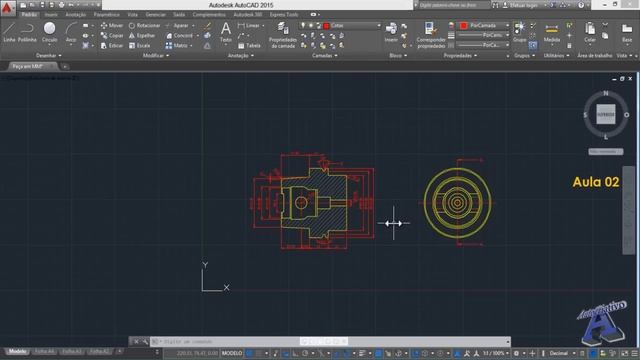The width and height of the screenshot is (640, 360).
Task: Click the Inserir block tool
Action: 391,32
